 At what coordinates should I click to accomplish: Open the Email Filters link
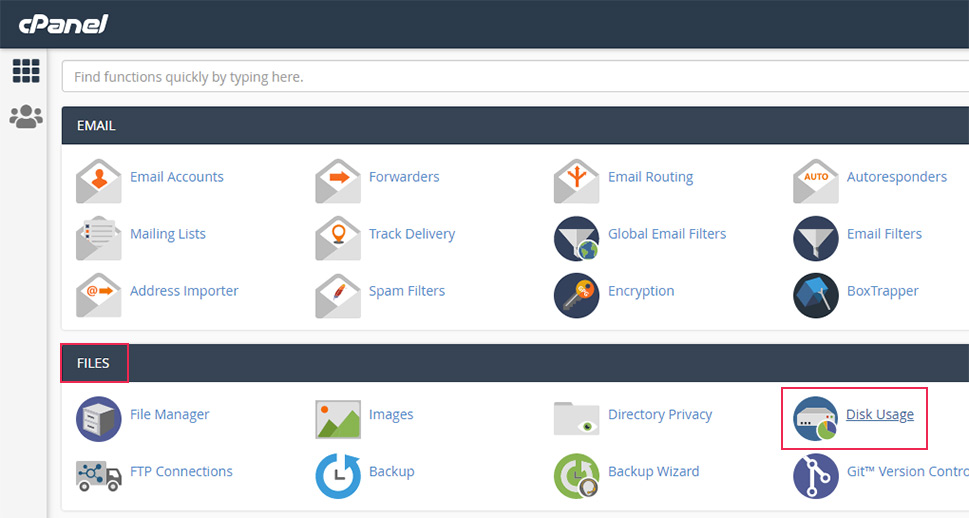[x=884, y=234]
